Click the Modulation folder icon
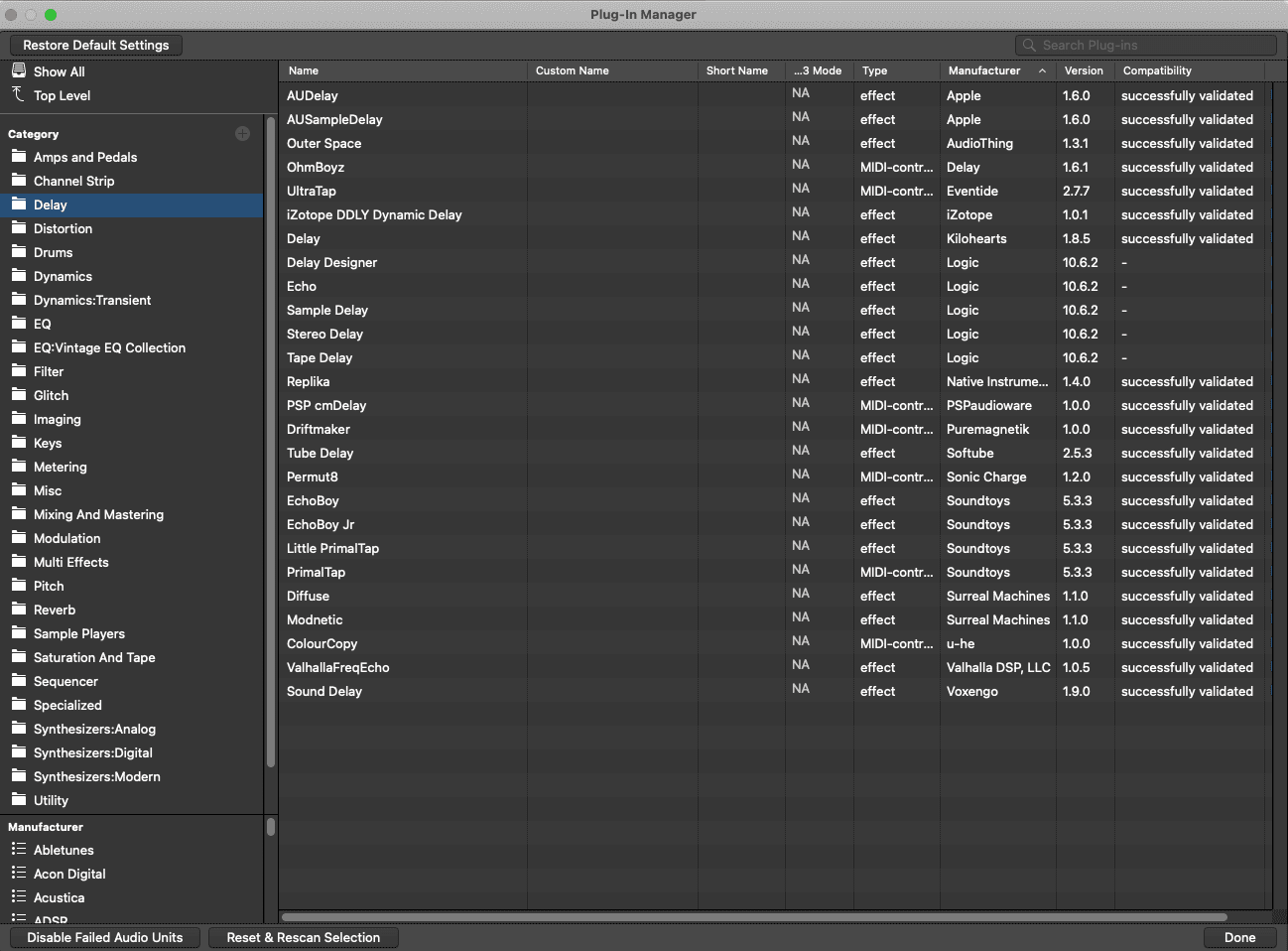 coord(19,537)
